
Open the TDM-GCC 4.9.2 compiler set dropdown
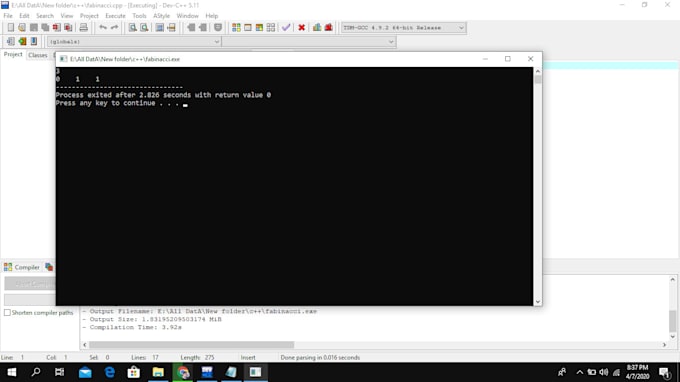click(403, 28)
